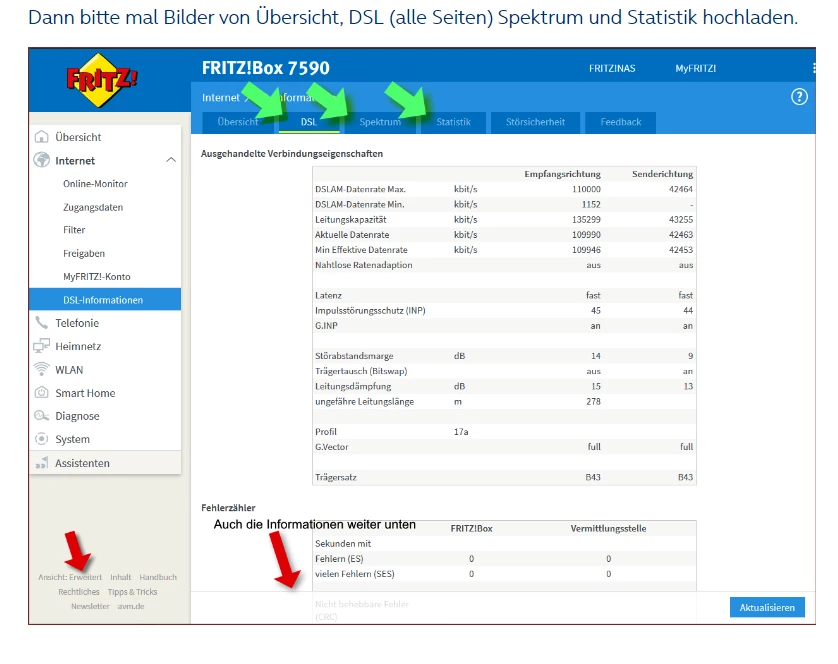
Task: Click the Aktualisieren button
Action: click(x=767, y=607)
